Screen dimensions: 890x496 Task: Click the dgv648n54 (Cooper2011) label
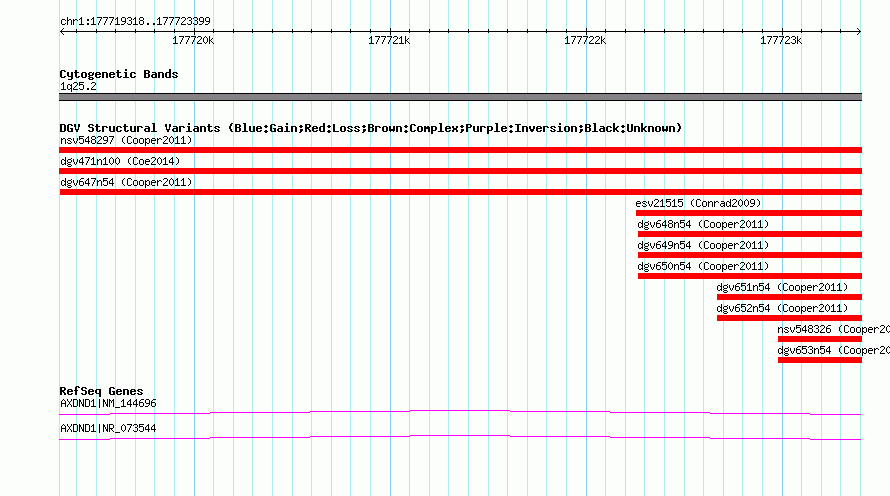[703, 224]
